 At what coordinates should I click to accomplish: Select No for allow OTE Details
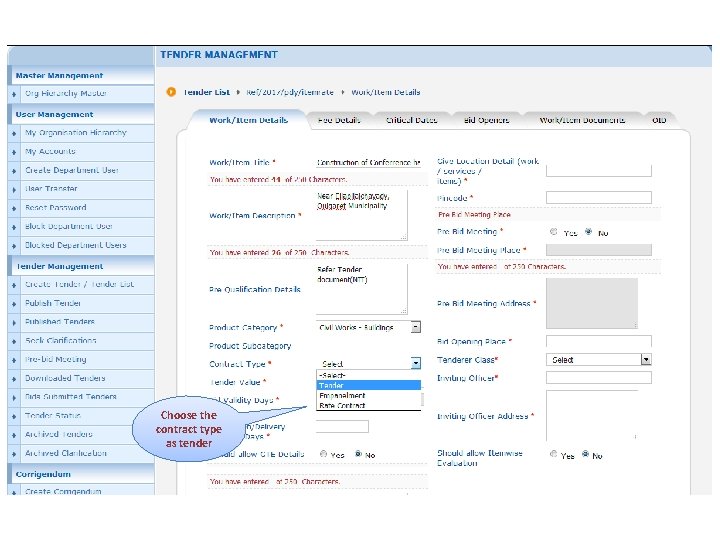(358, 454)
